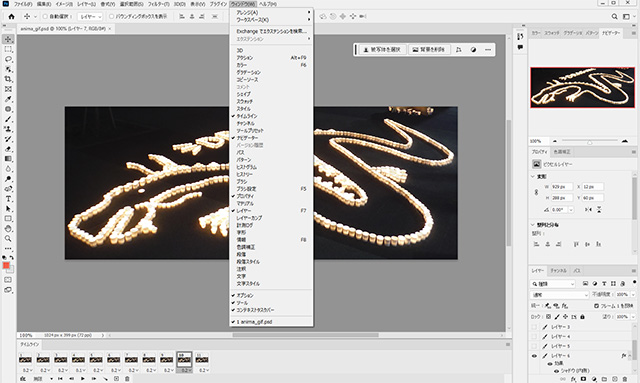Choose Exchange extension search menu entry
The height and width of the screenshot is (383, 640).
tap(271, 31)
